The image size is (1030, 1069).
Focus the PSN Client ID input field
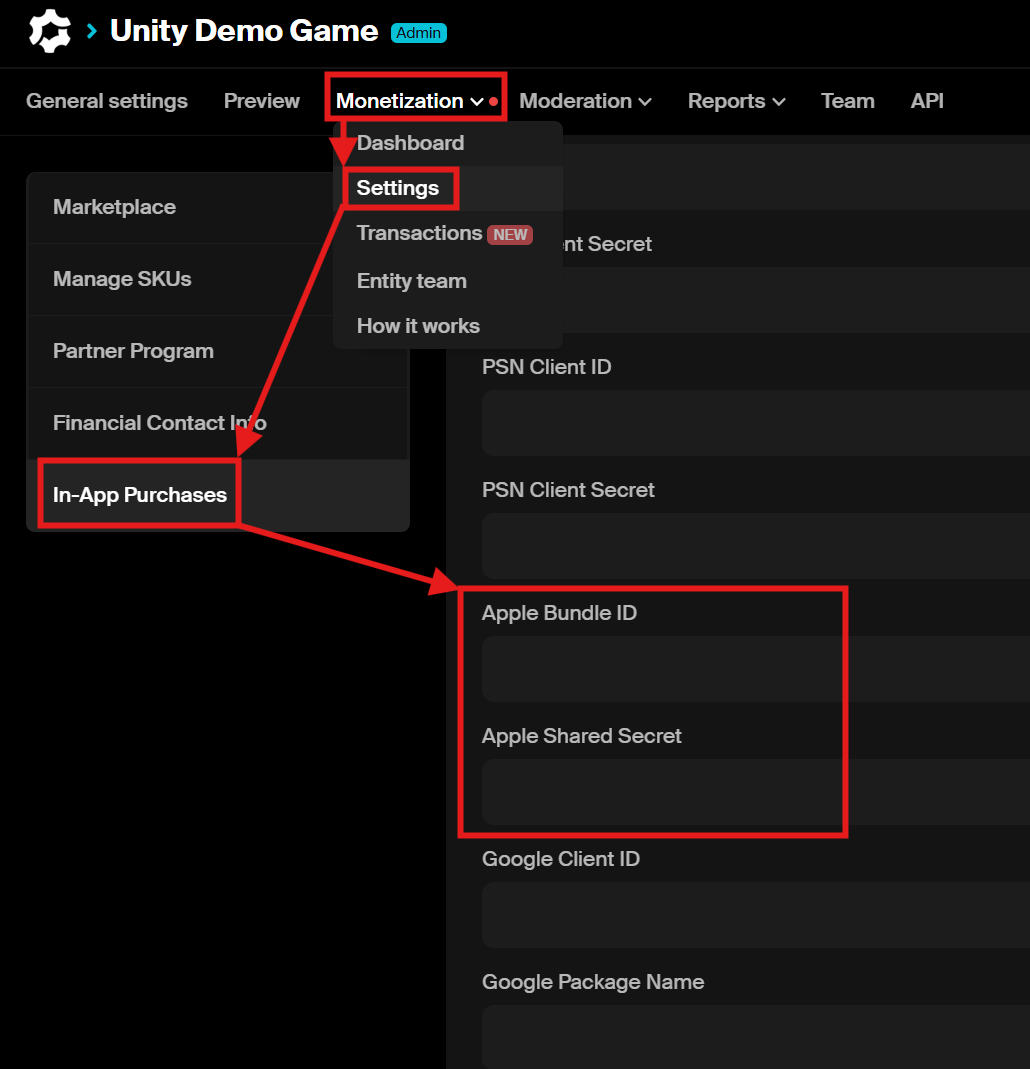pyautogui.click(x=755, y=423)
